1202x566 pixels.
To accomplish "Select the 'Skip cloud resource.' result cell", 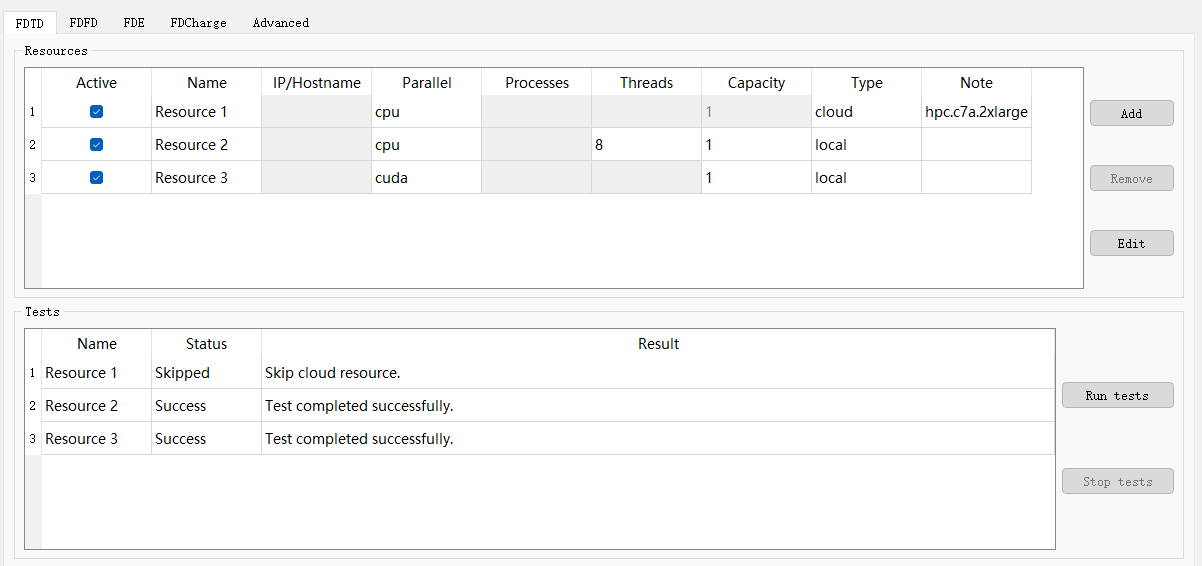I will 657,373.
